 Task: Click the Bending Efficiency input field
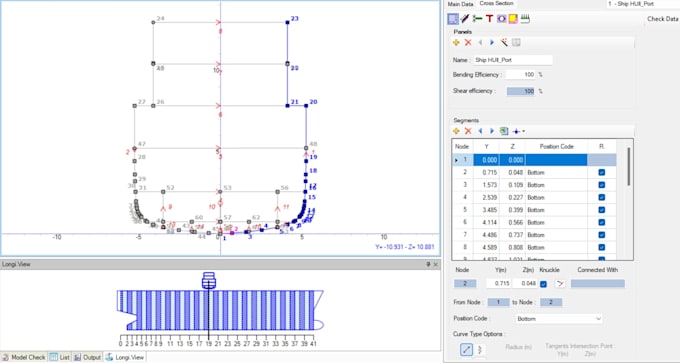click(x=521, y=75)
